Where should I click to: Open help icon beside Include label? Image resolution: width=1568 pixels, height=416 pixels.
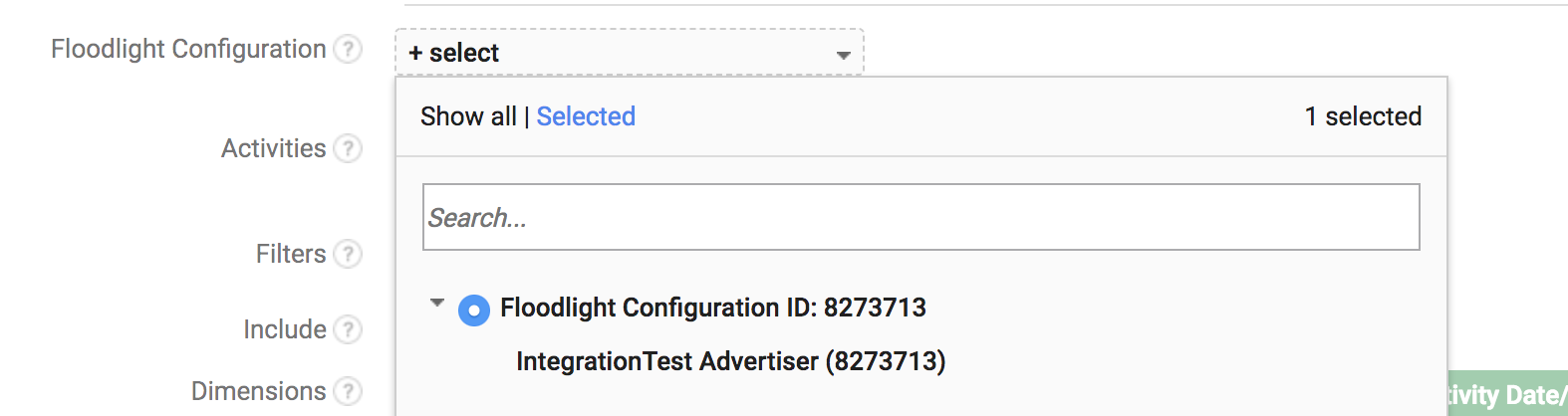click(x=347, y=329)
